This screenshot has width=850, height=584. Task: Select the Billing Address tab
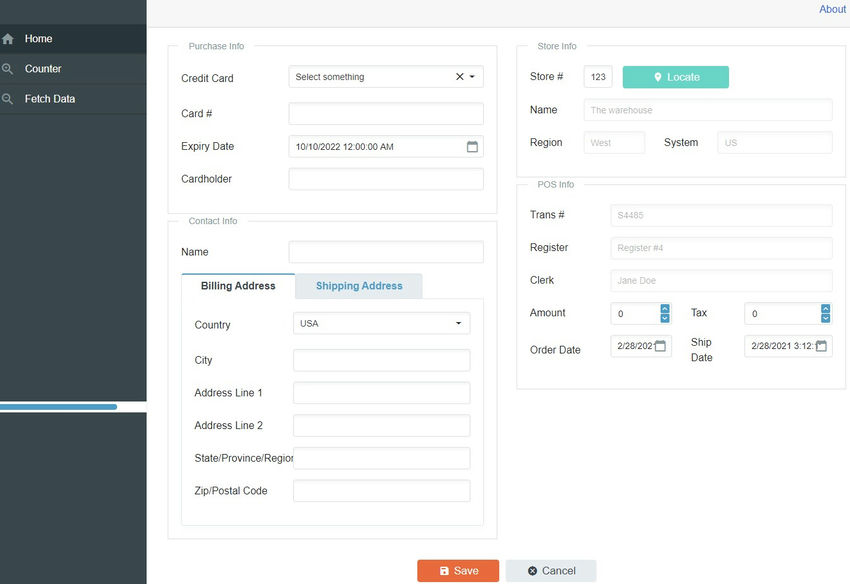pos(237,285)
